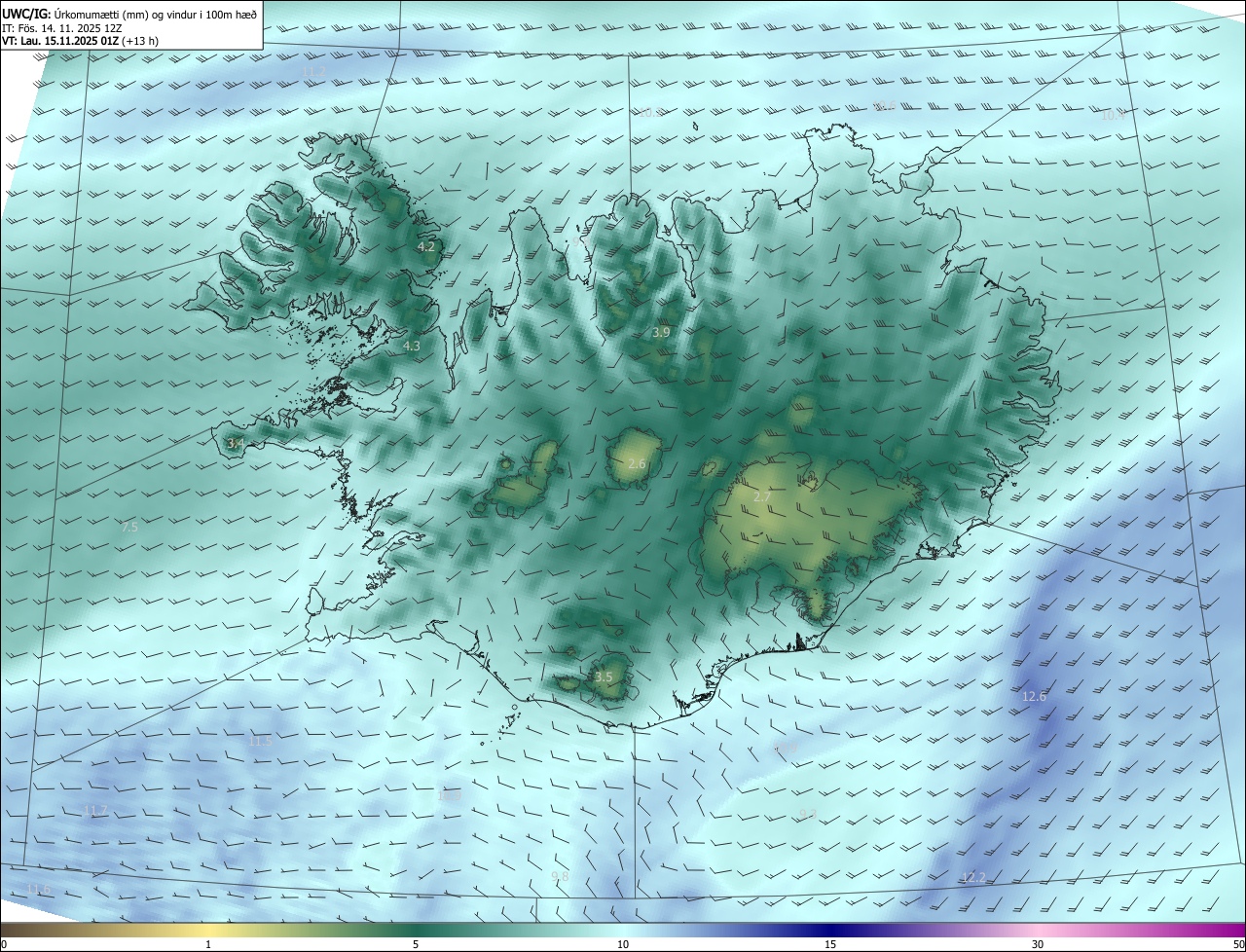Image resolution: width=1246 pixels, height=952 pixels.
Task: Click the 7.5 value over the western sea
Action: click(129, 528)
